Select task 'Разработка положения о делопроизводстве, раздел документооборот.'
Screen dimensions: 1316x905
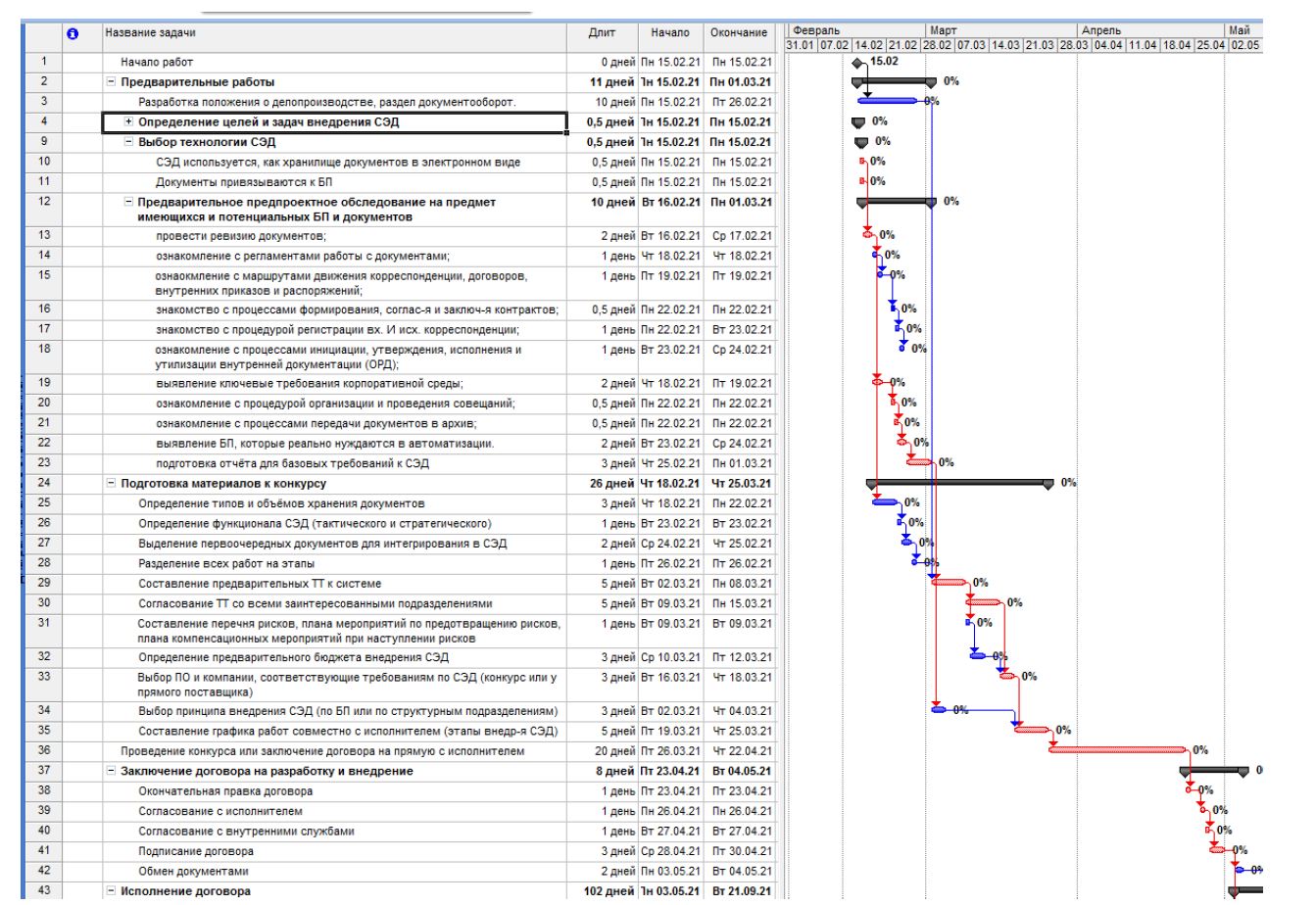coord(328,102)
